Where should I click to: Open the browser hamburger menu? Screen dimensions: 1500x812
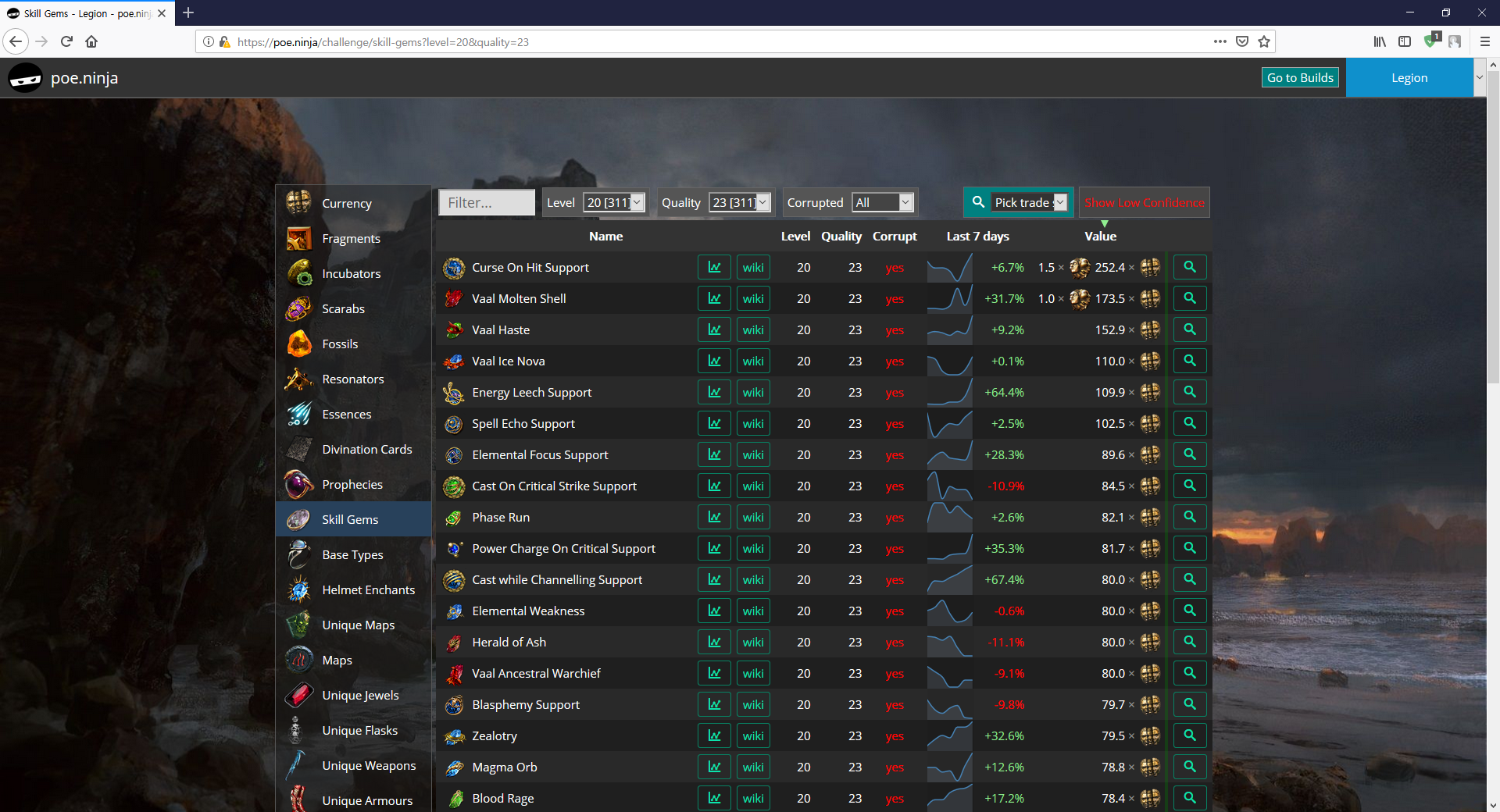(x=1485, y=41)
